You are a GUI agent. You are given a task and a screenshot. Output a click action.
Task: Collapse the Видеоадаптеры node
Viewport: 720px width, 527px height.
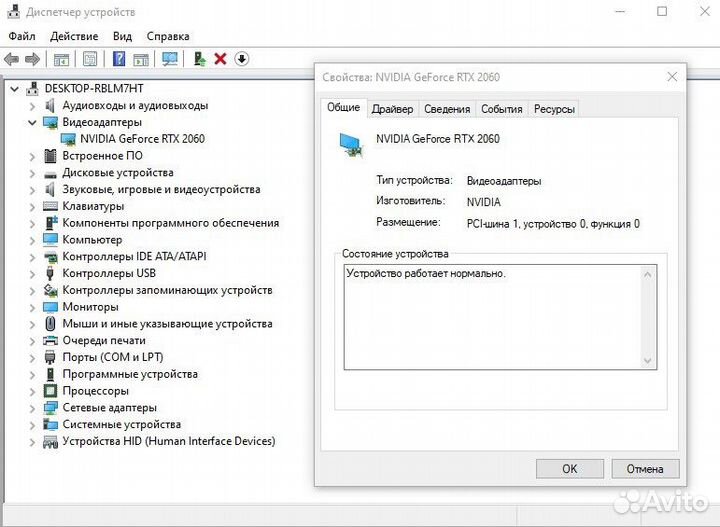click(x=32, y=123)
